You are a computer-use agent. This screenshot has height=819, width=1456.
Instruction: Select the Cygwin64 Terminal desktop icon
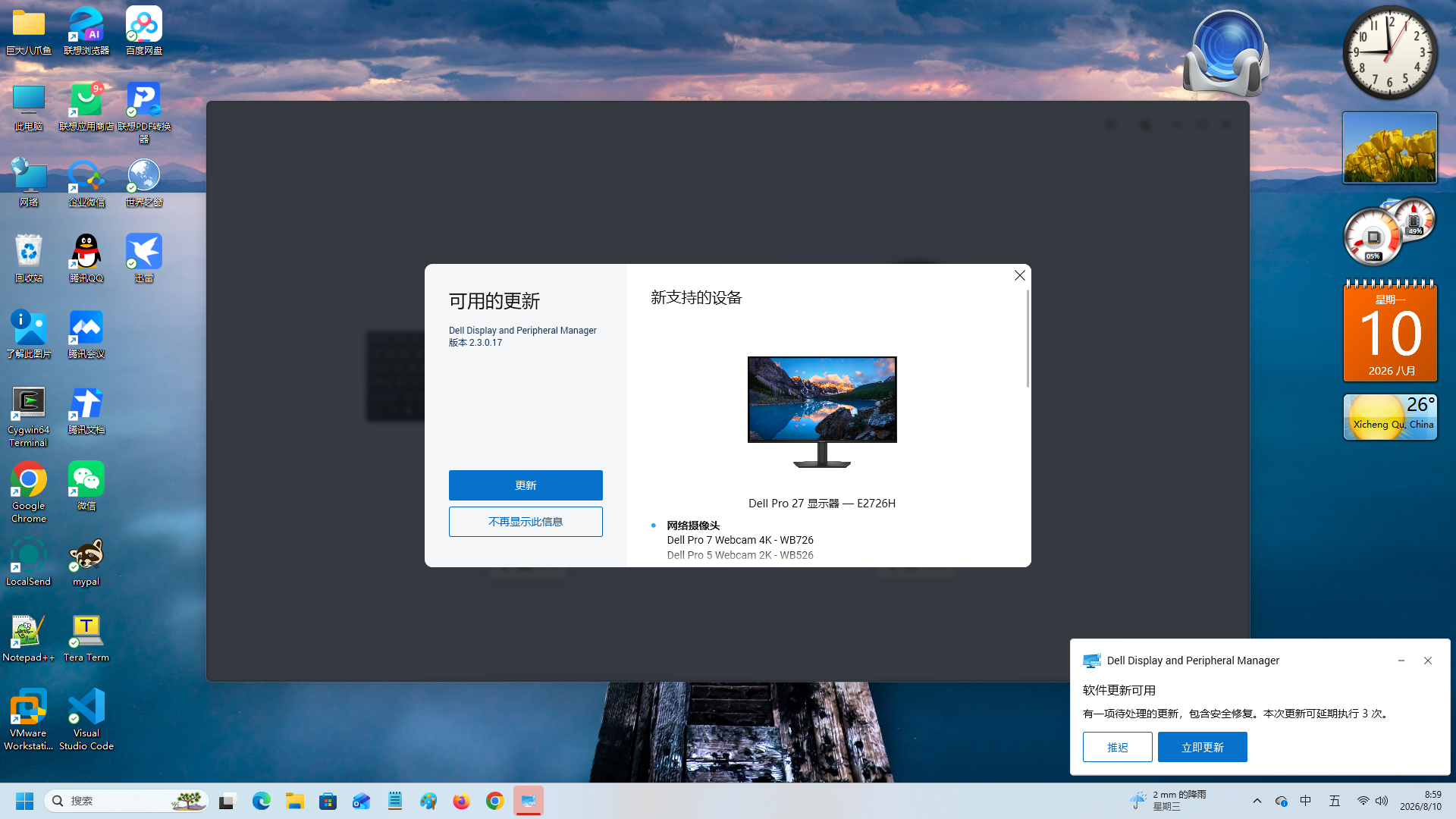click(x=29, y=417)
